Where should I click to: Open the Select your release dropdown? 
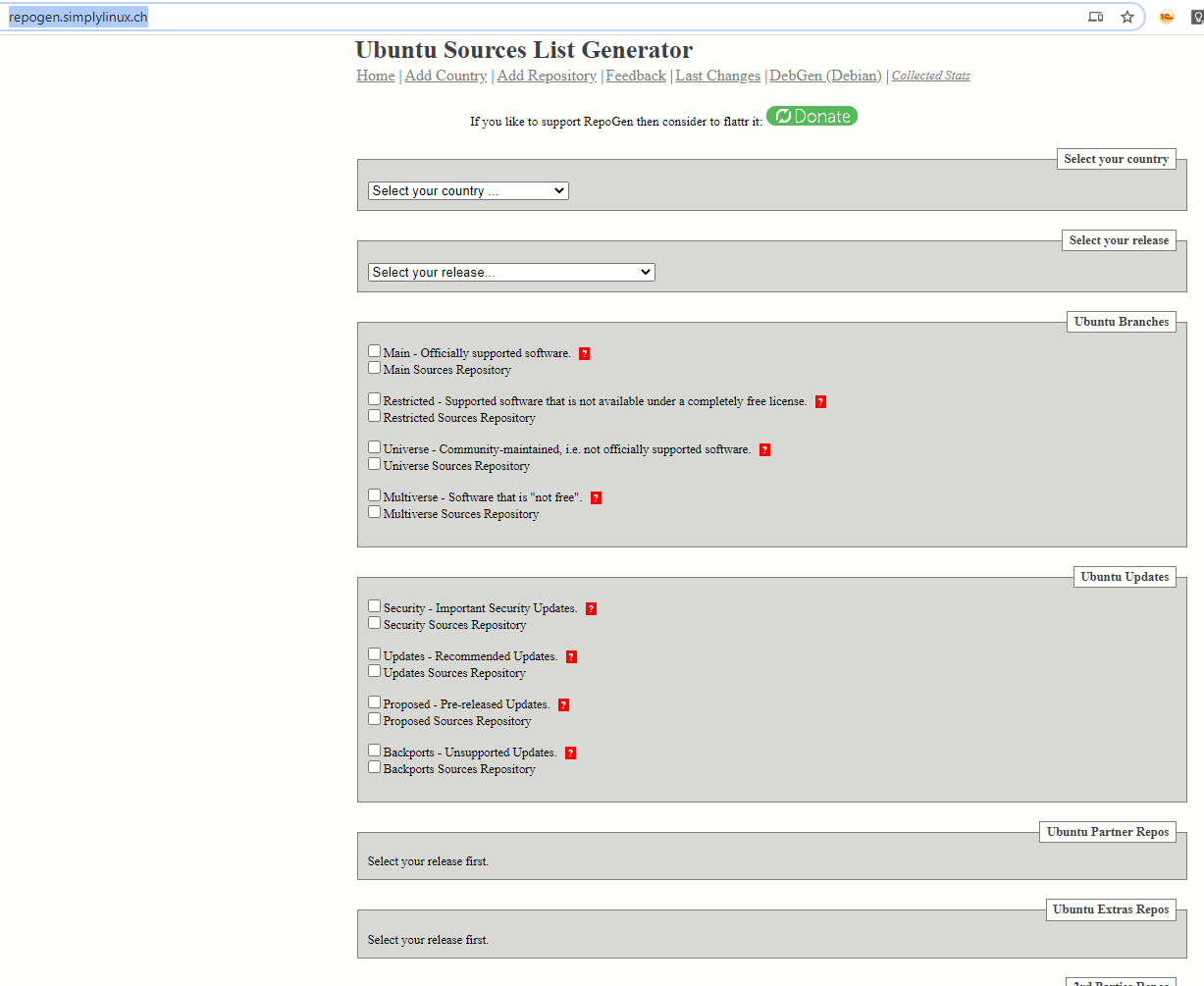(511, 272)
